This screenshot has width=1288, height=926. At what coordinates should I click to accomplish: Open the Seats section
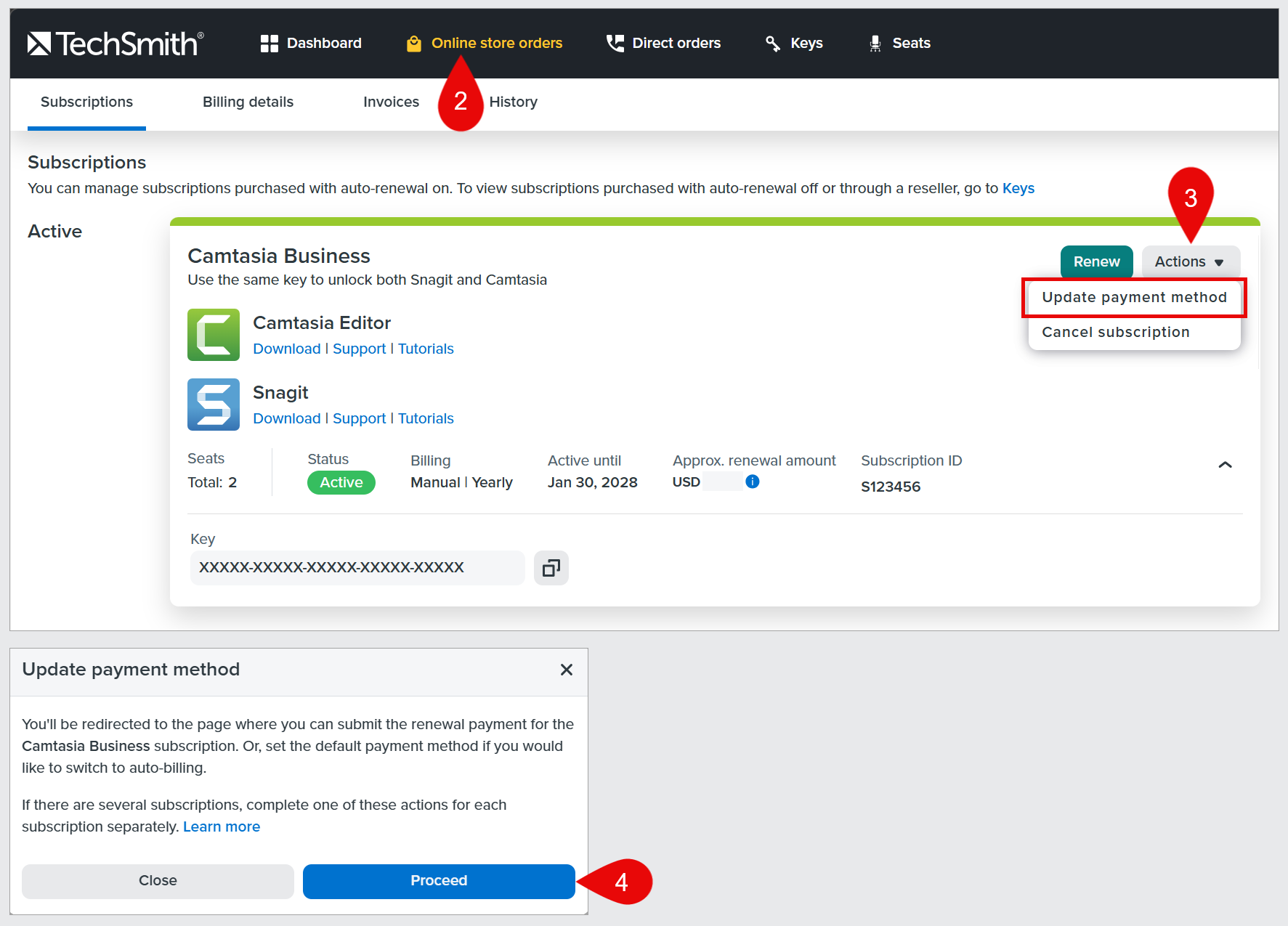(899, 44)
